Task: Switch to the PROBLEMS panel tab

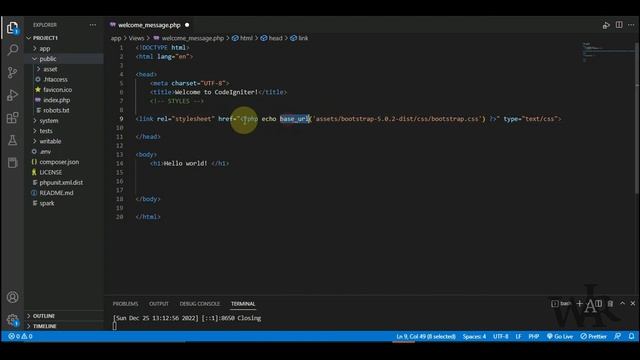Action: tap(125, 304)
